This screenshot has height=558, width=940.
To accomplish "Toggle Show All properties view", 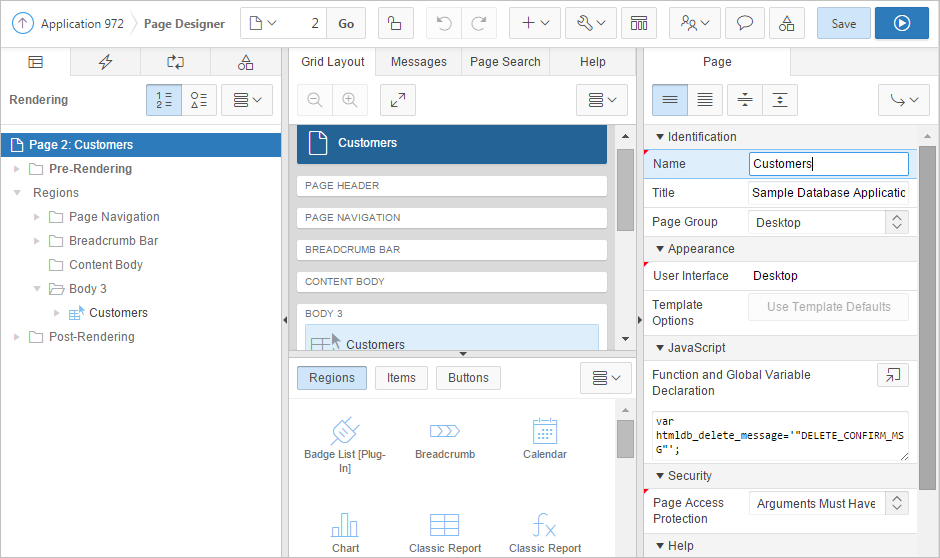I will point(705,100).
